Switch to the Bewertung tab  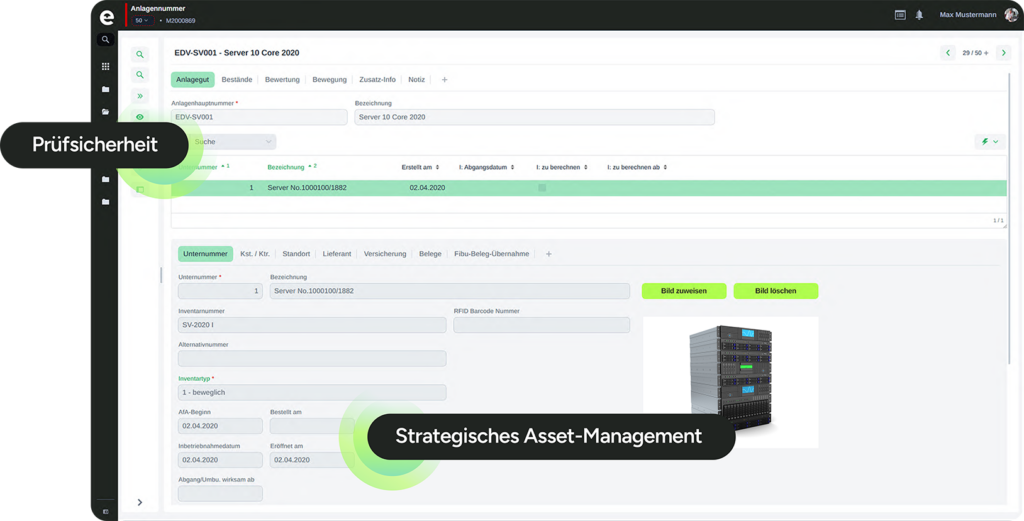(x=282, y=79)
